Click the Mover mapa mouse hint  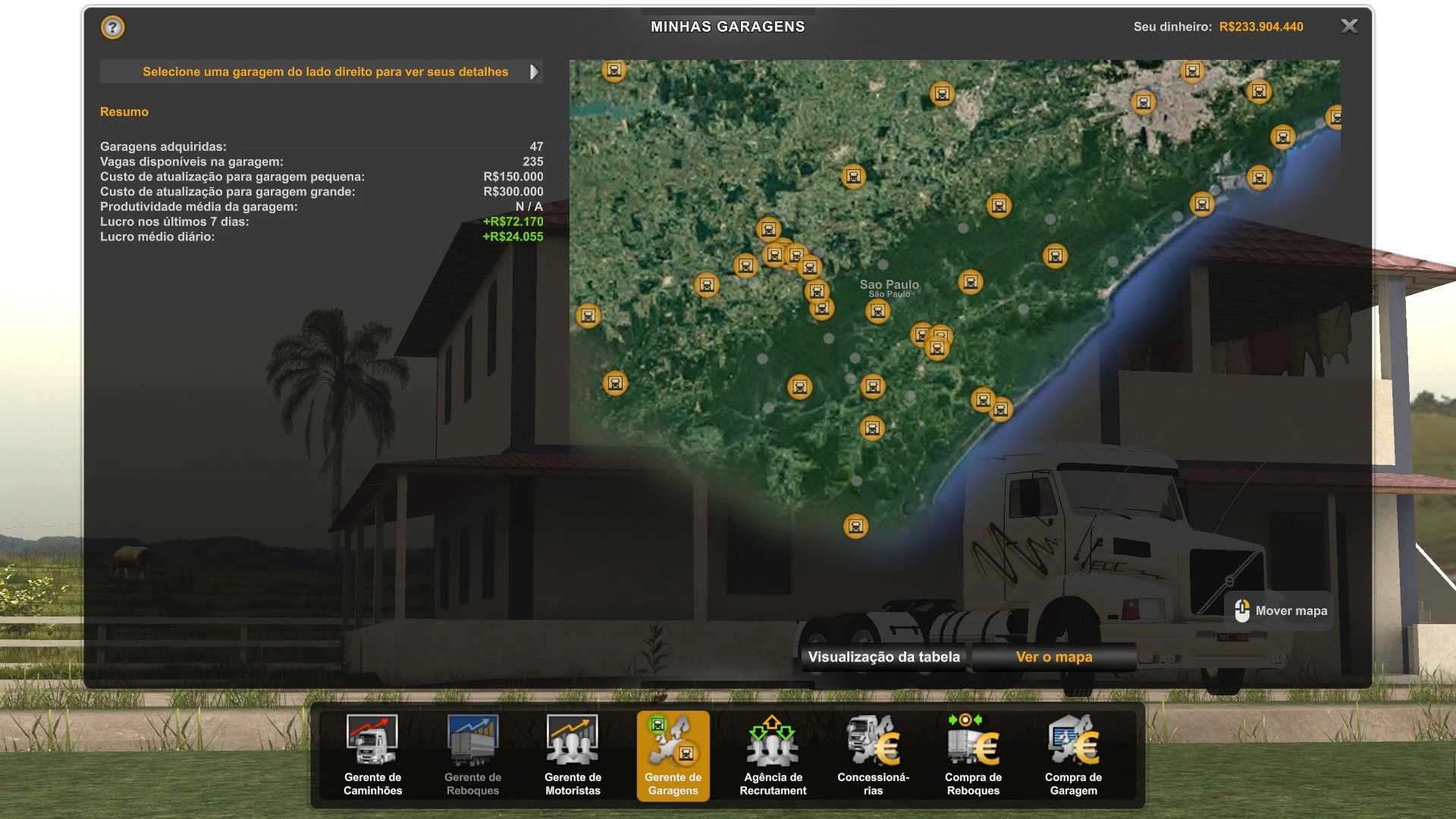coord(1280,610)
